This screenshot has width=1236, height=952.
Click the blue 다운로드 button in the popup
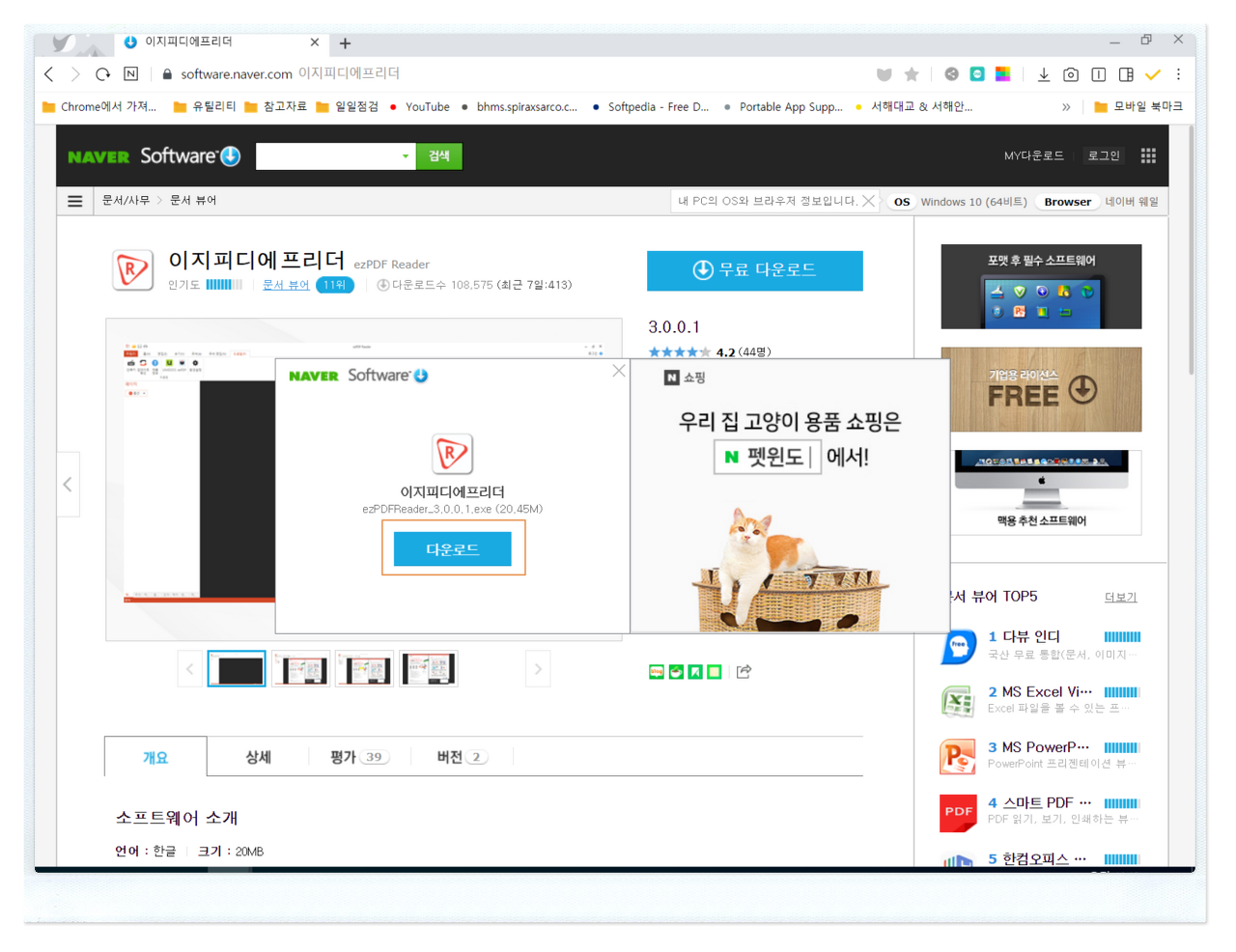(453, 549)
